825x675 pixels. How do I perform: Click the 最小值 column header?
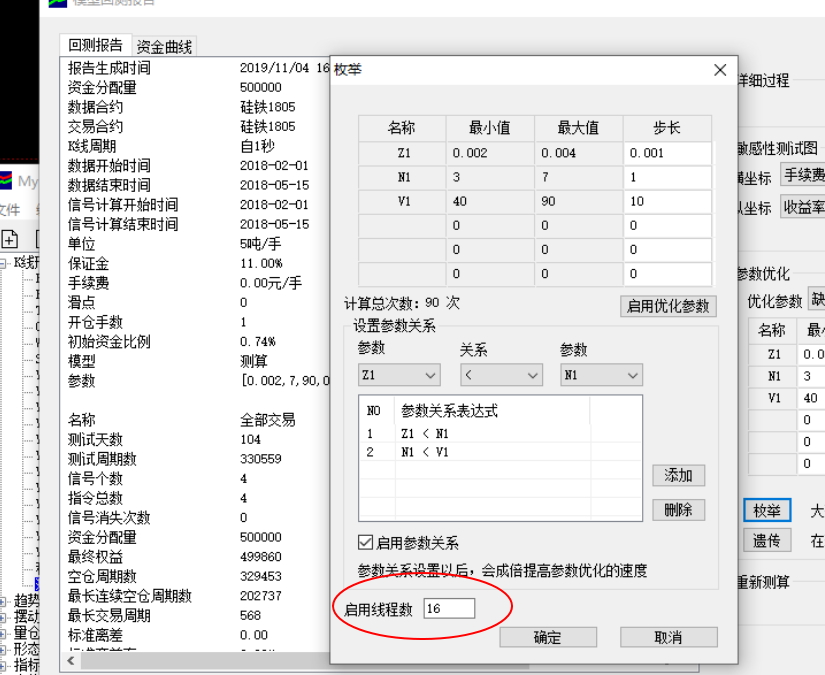[x=490, y=128]
